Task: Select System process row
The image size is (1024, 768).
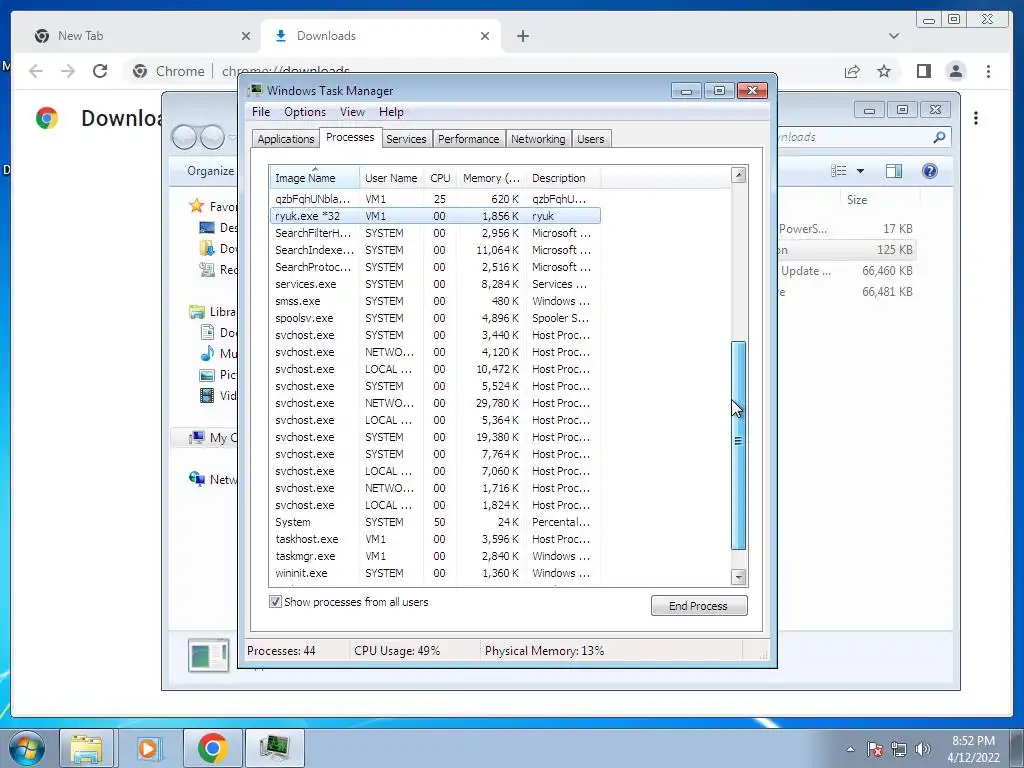Action: 435,522
